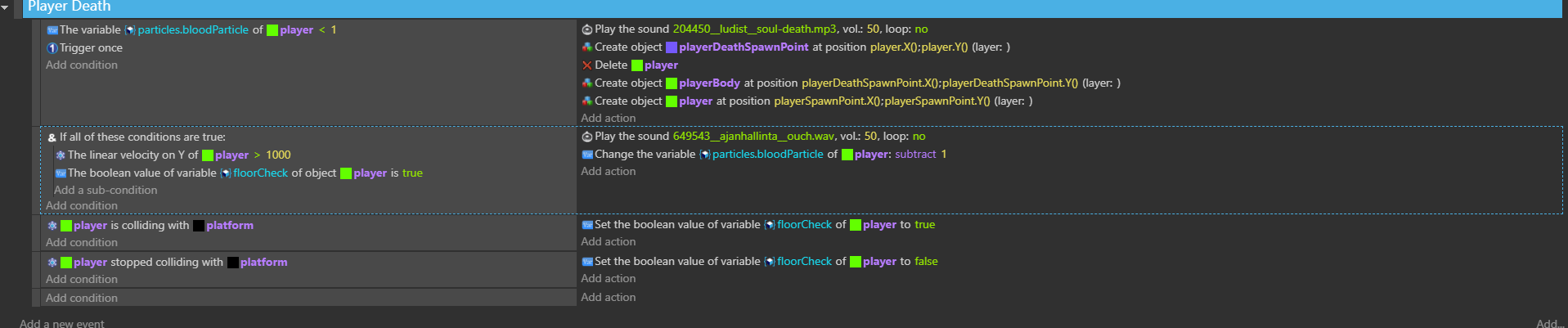Click the Trigger once condition icon
1568x328 pixels.
[x=52, y=48]
